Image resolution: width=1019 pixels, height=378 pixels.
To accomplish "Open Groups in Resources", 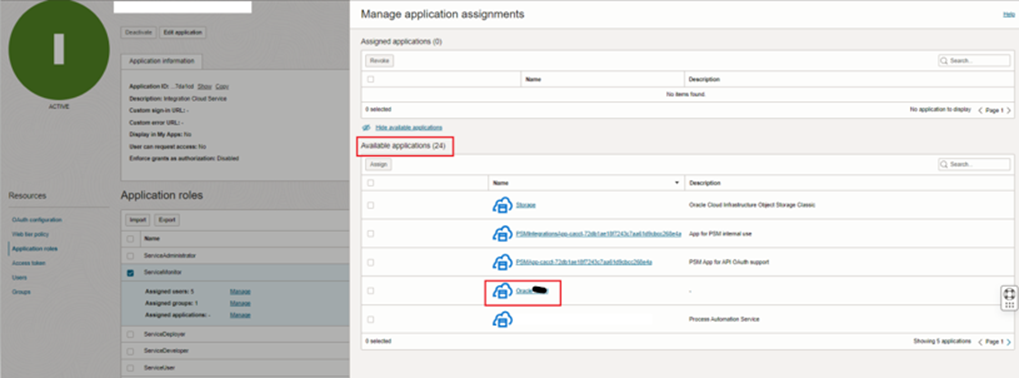I will (x=21, y=292).
